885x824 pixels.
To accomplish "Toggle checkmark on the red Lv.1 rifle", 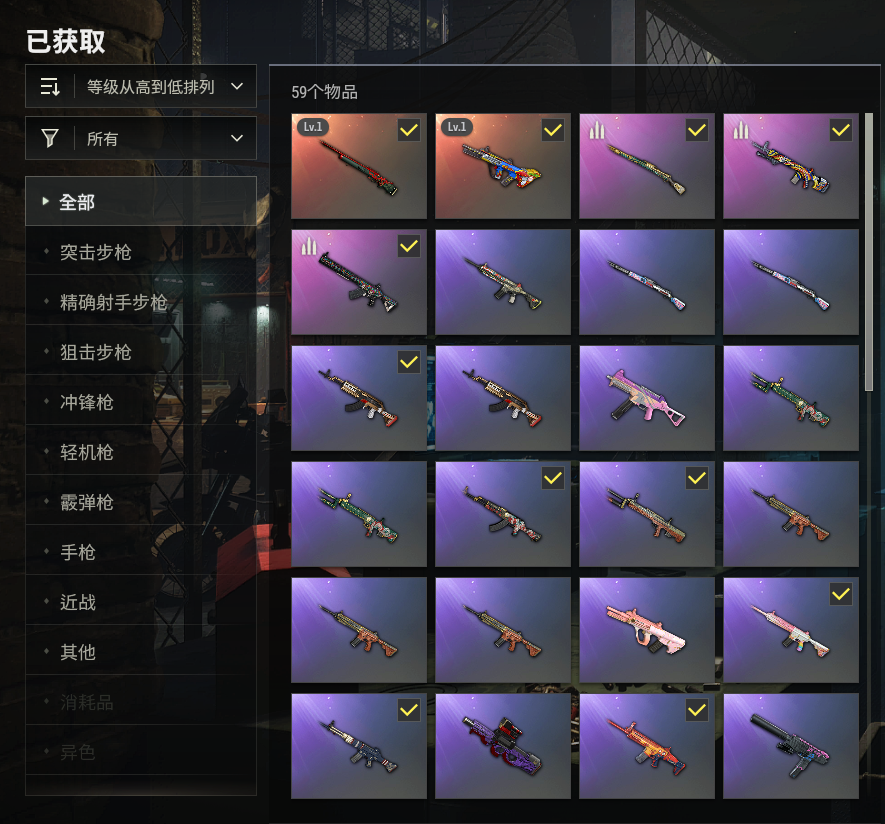I will [409, 130].
